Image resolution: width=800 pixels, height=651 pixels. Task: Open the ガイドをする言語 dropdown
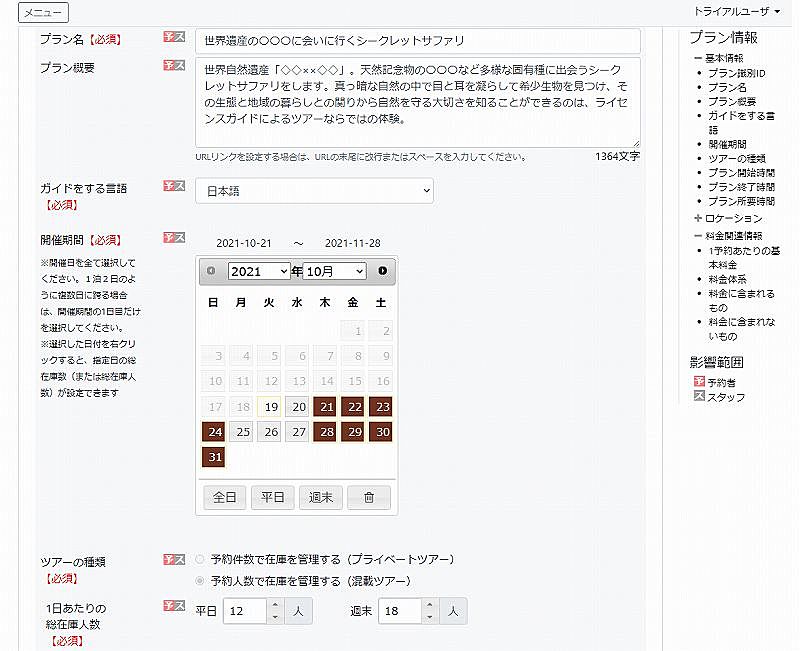tap(314, 190)
